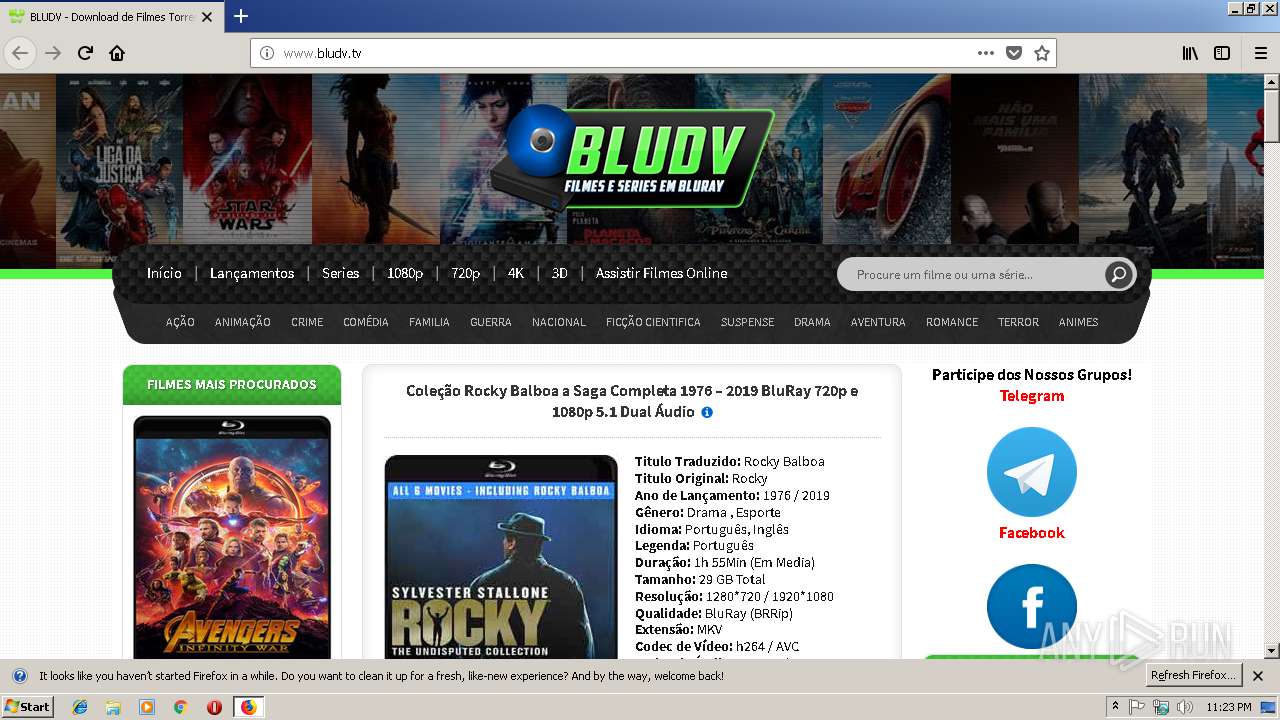Click the Refresh Firefox button
The image size is (1280, 720).
tap(1193, 675)
